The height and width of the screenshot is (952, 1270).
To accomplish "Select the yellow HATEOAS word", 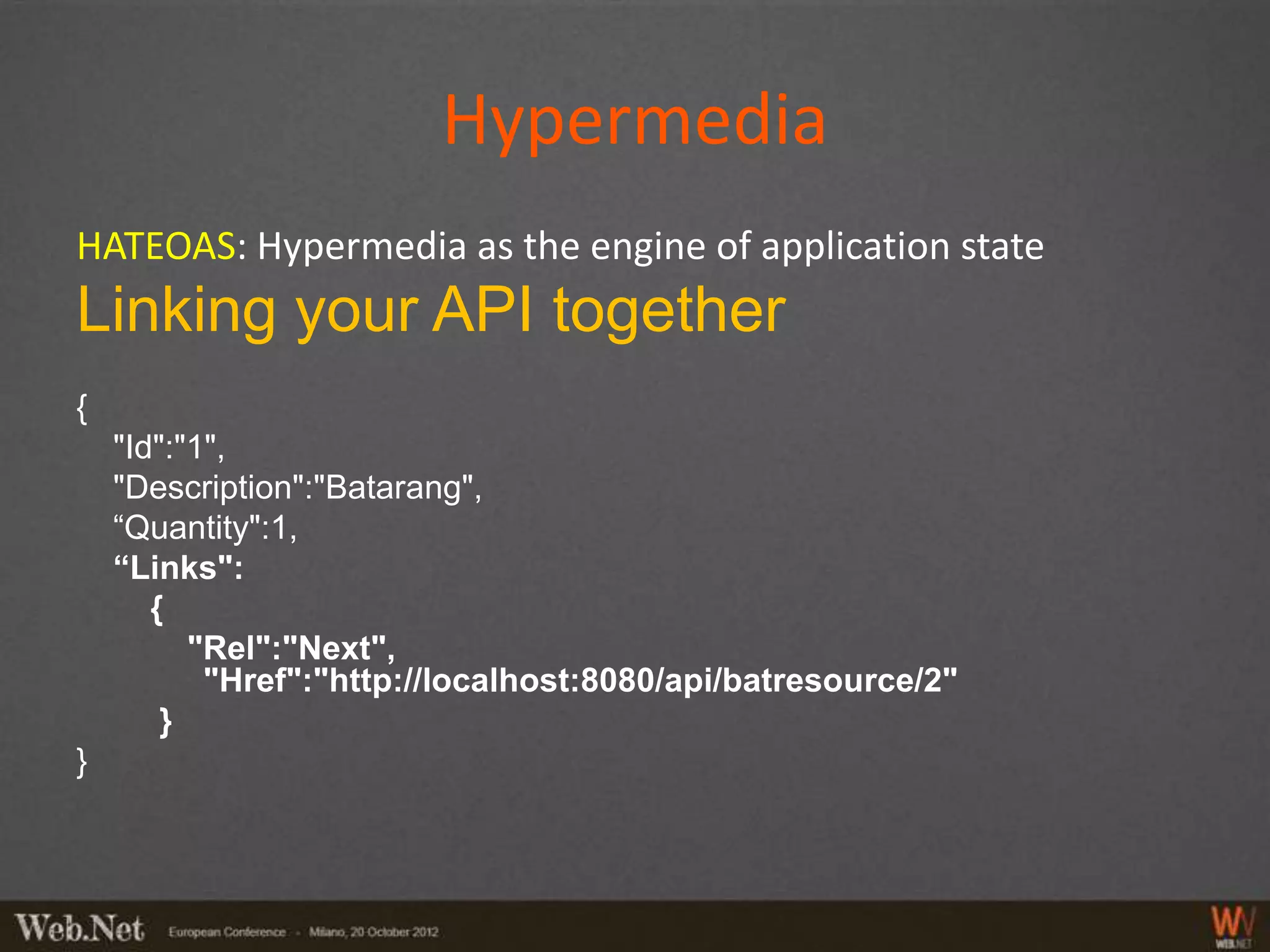I will click(x=156, y=245).
